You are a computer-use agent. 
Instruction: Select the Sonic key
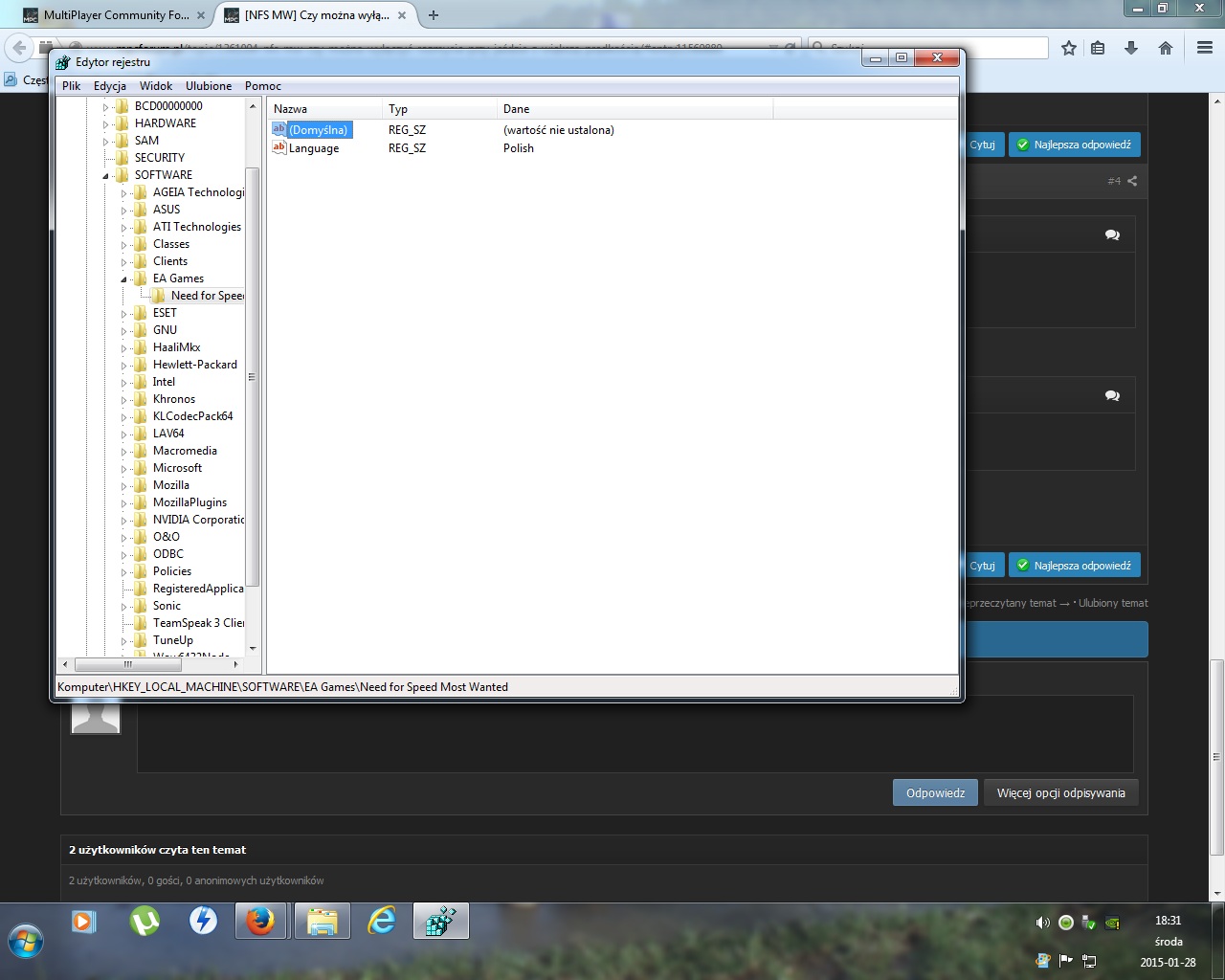pos(167,606)
